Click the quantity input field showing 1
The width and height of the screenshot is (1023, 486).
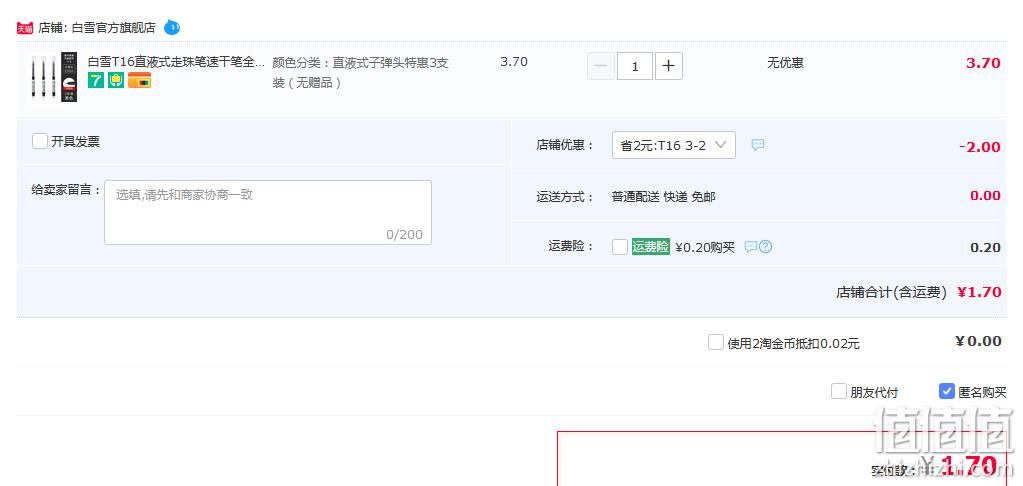635,66
